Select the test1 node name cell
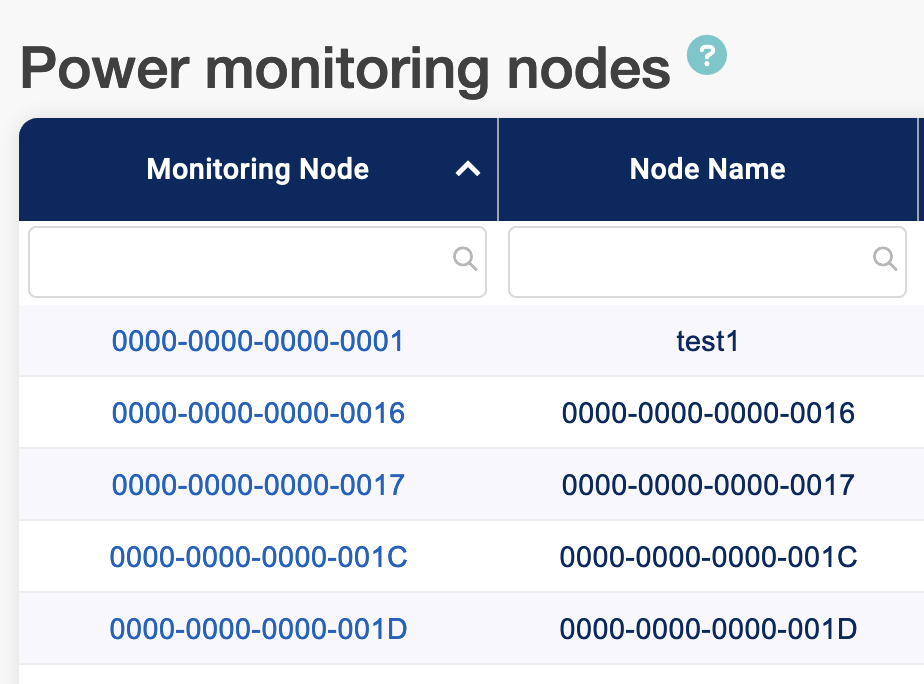The width and height of the screenshot is (924, 684). pyautogui.click(x=707, y=342)
